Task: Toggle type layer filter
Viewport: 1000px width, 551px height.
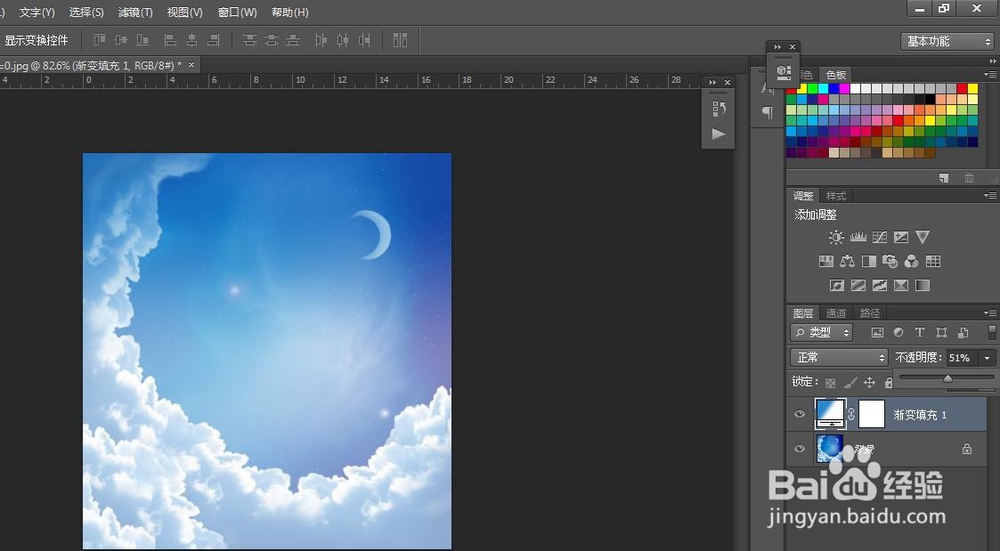Action: click(920, 332)
